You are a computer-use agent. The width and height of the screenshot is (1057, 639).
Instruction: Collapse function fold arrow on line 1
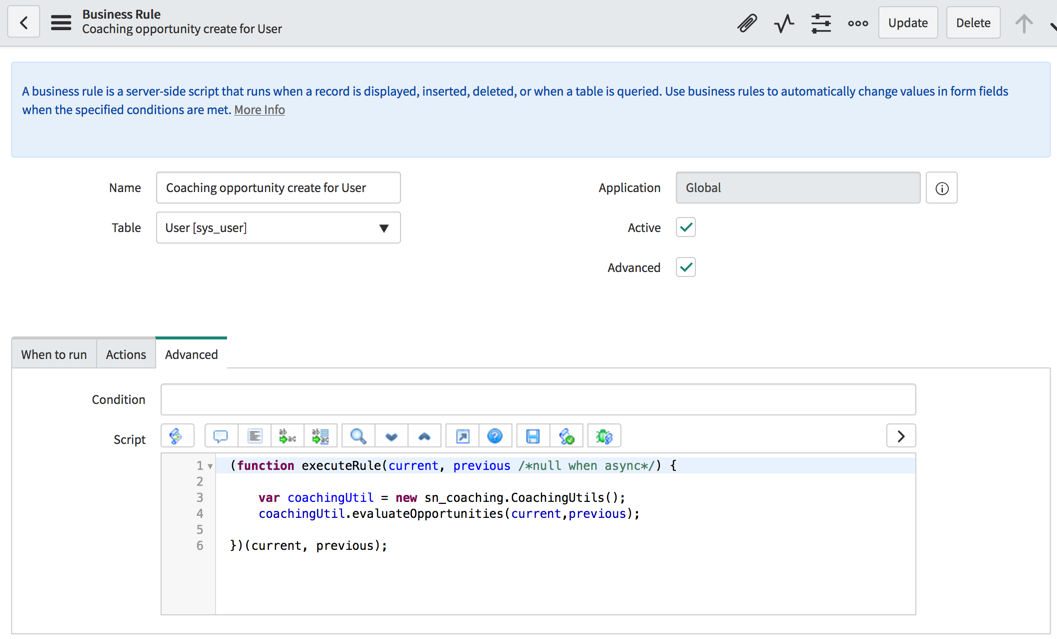click(x=210, y=466)
